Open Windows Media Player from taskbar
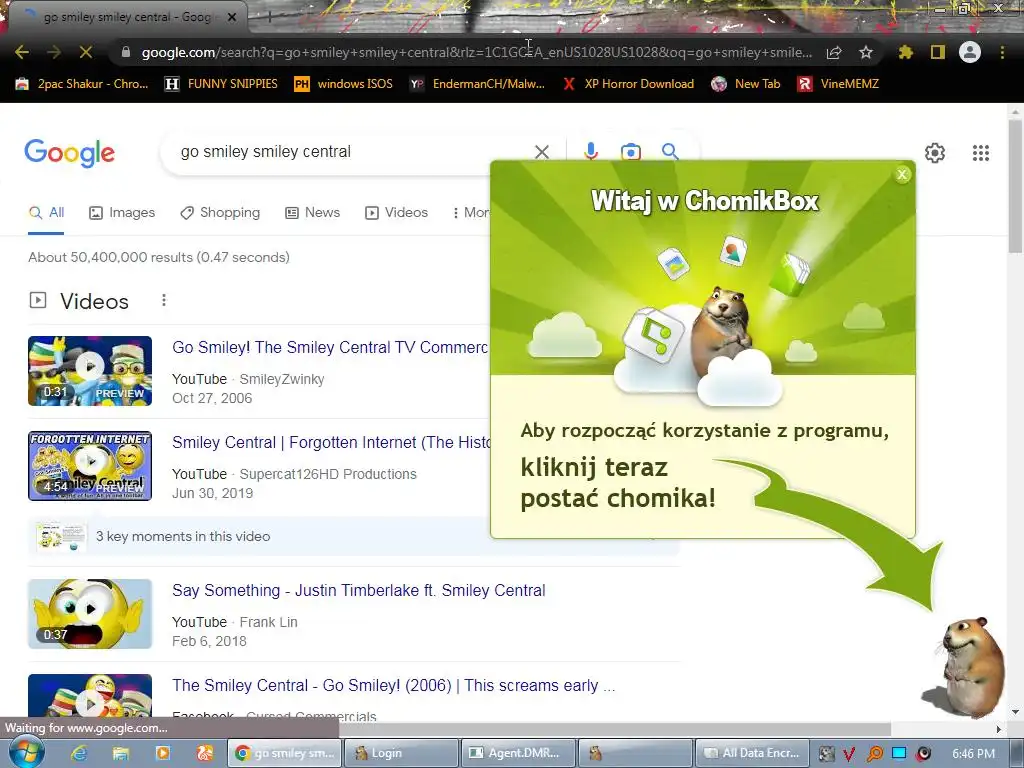Screen dimensions: 1024x768 point(163,753)
